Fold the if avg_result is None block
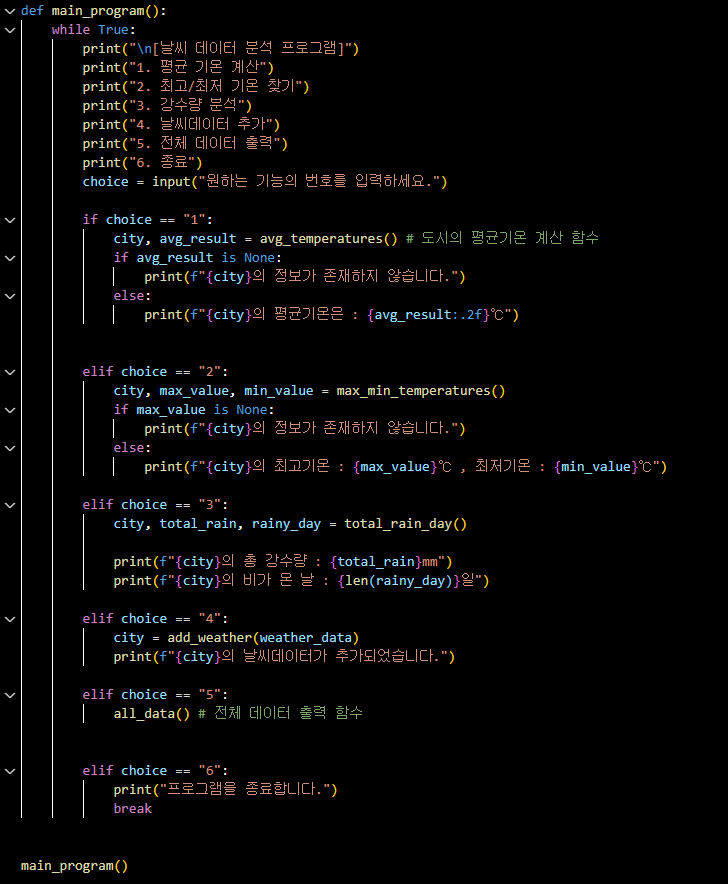The height and width of the screenshot is (884, 728). (x=10, y=258)
